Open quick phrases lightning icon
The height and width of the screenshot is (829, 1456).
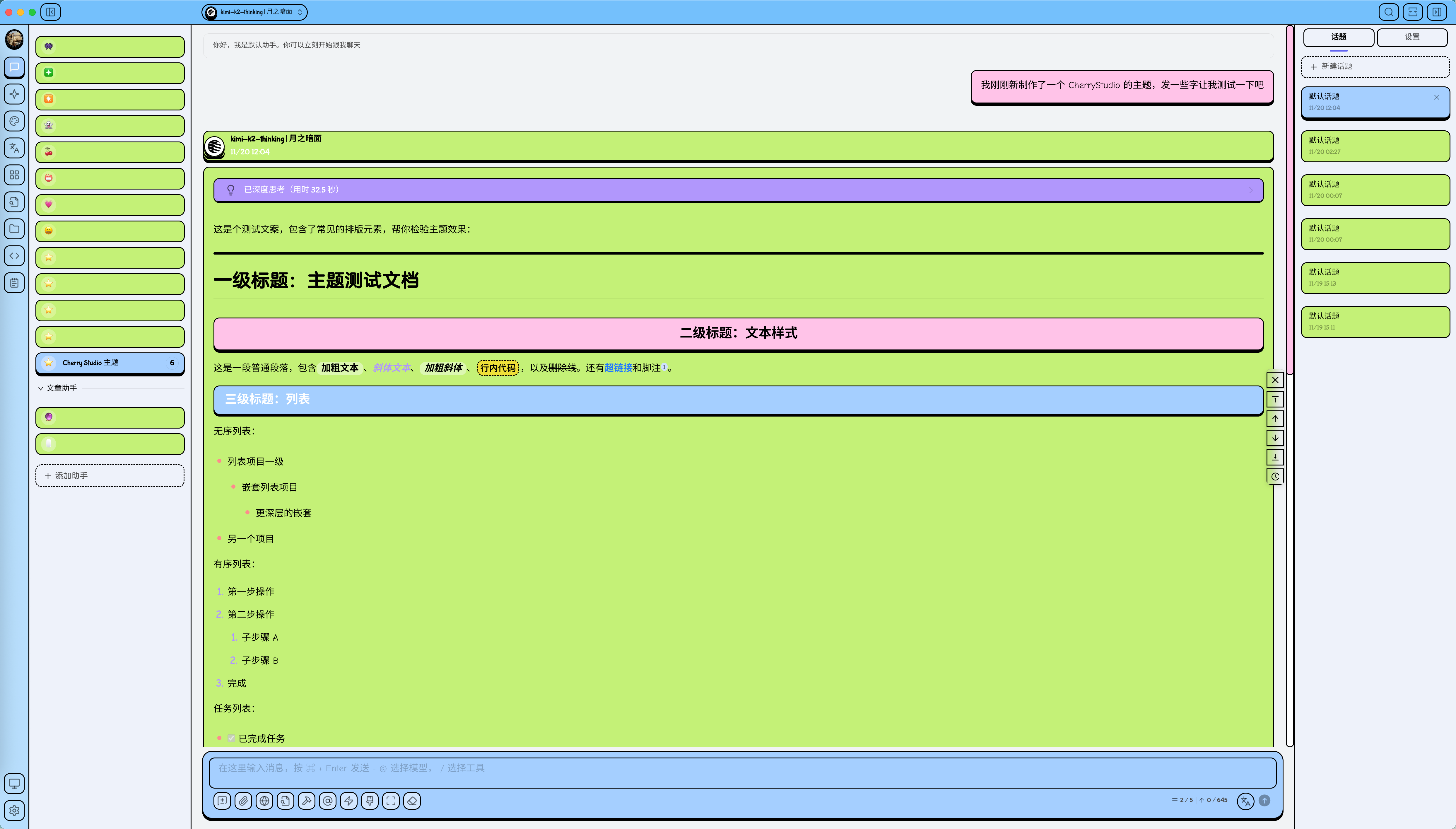pyautogui.click(x=349, y=801)
